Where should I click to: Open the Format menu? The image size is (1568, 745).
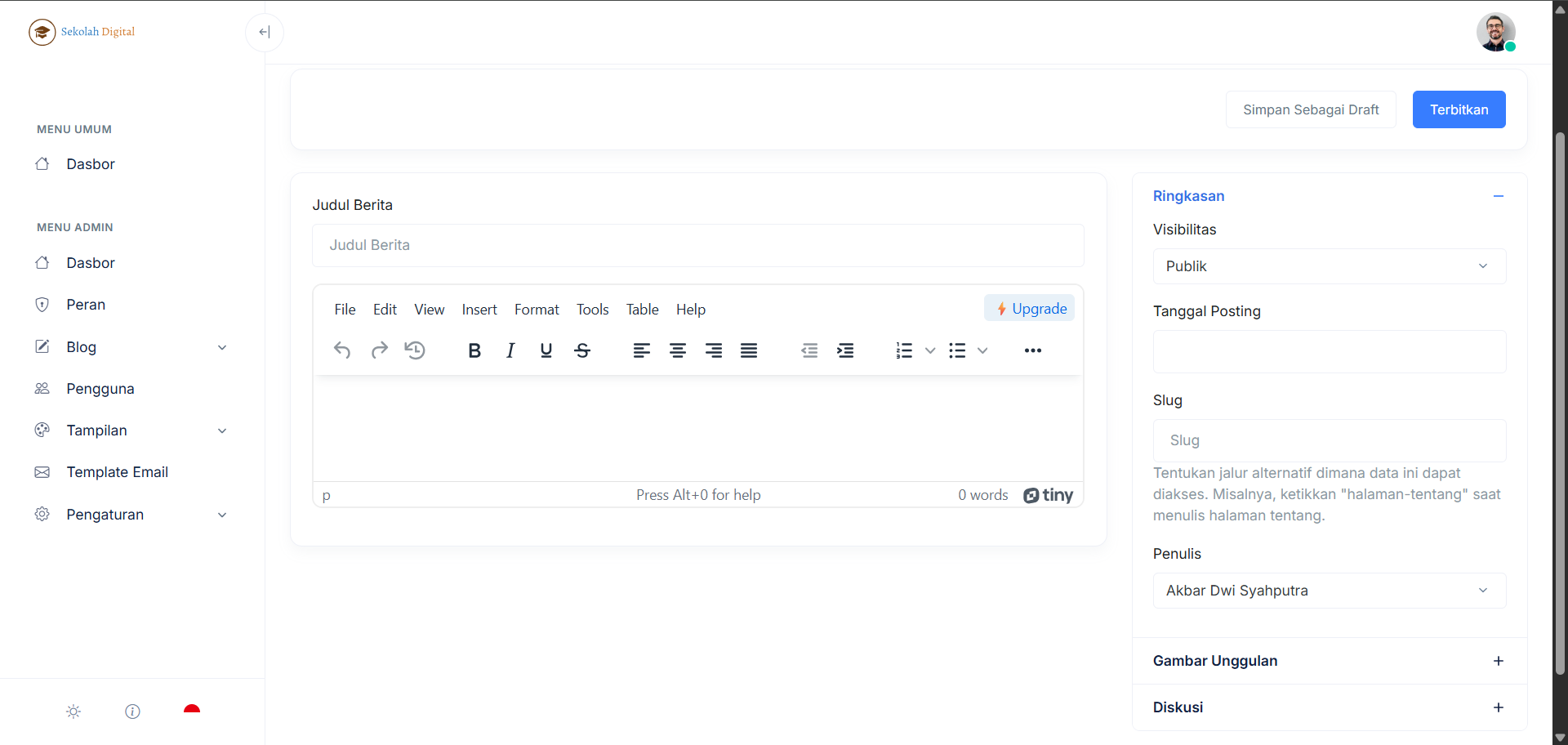537,310
